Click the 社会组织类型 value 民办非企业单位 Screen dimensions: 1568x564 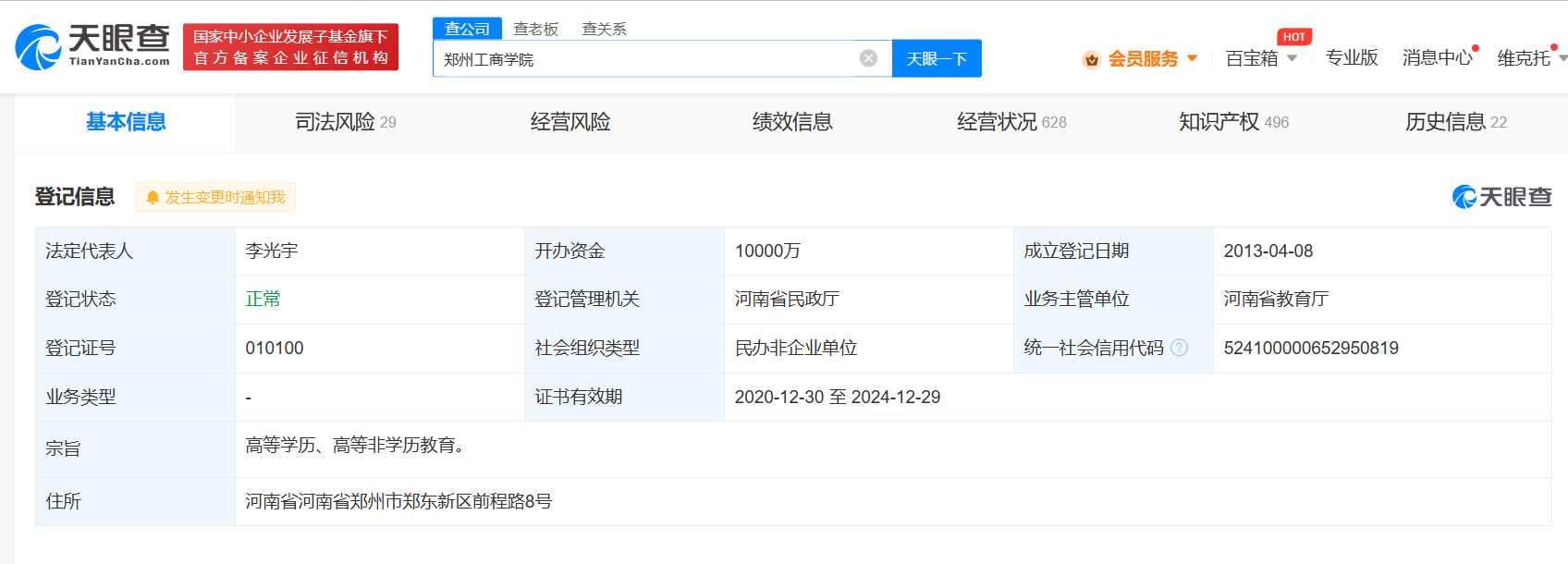click(x=796, y=348)
